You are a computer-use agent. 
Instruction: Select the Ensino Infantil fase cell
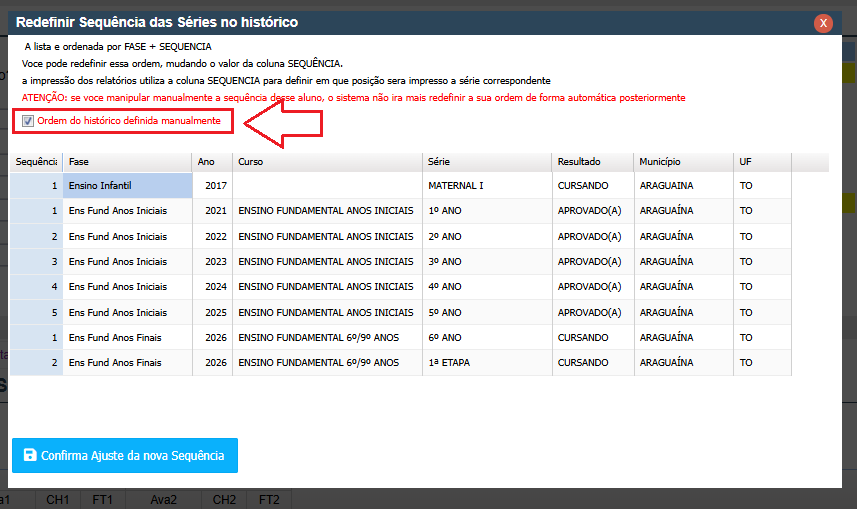click(127, 186)
